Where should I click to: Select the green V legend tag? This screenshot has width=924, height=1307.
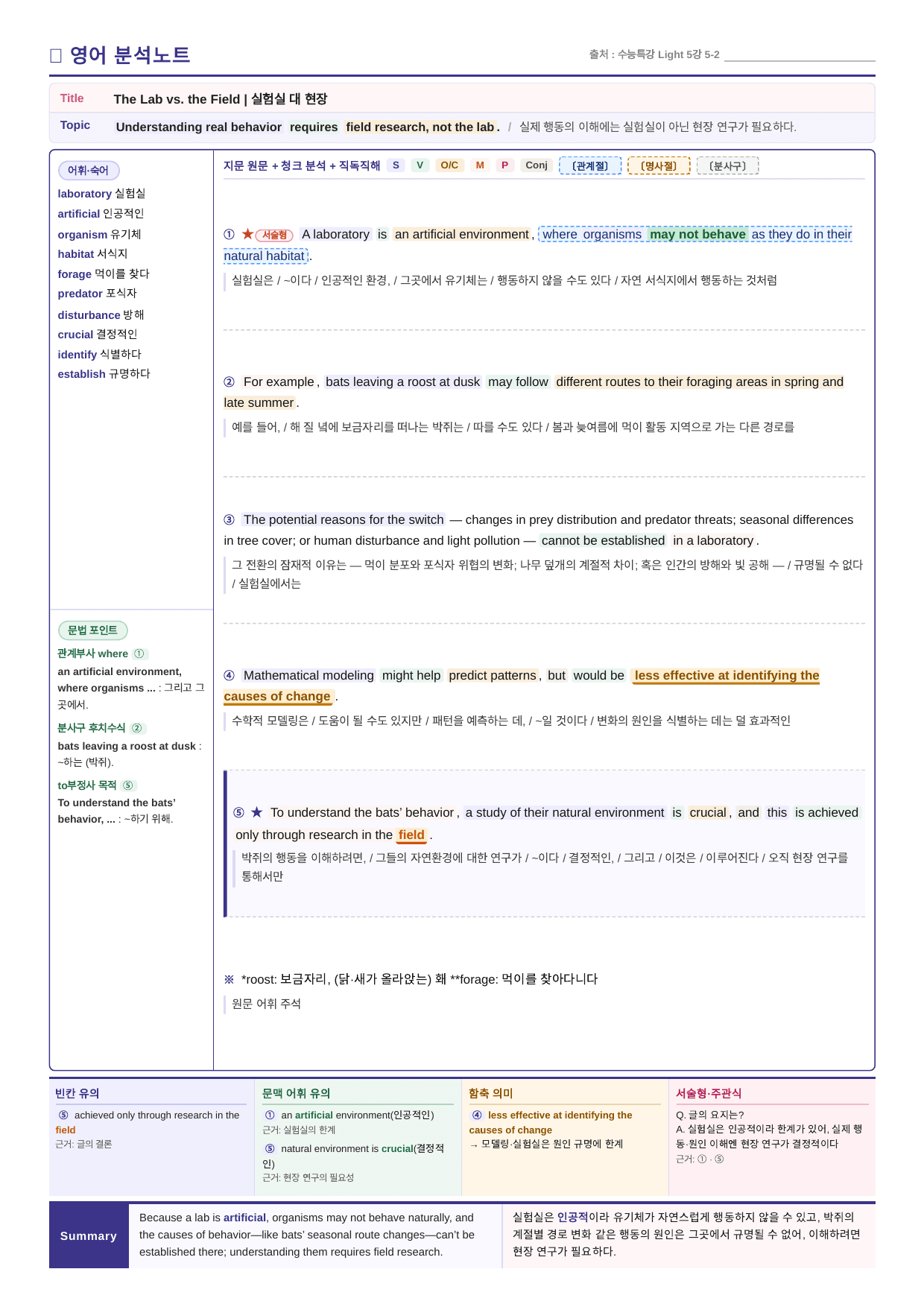click(x=420, y=165)
